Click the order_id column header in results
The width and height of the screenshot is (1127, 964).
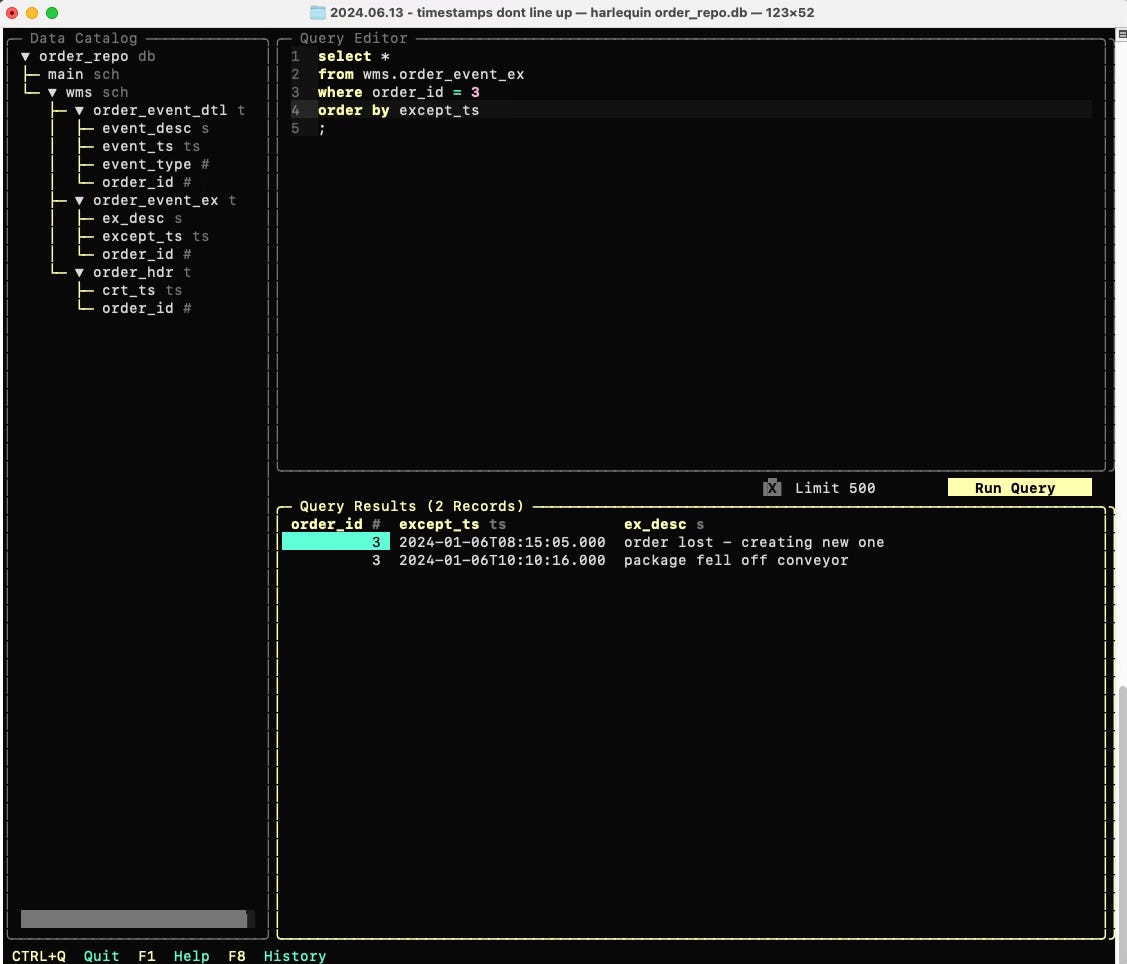(335, 524)
